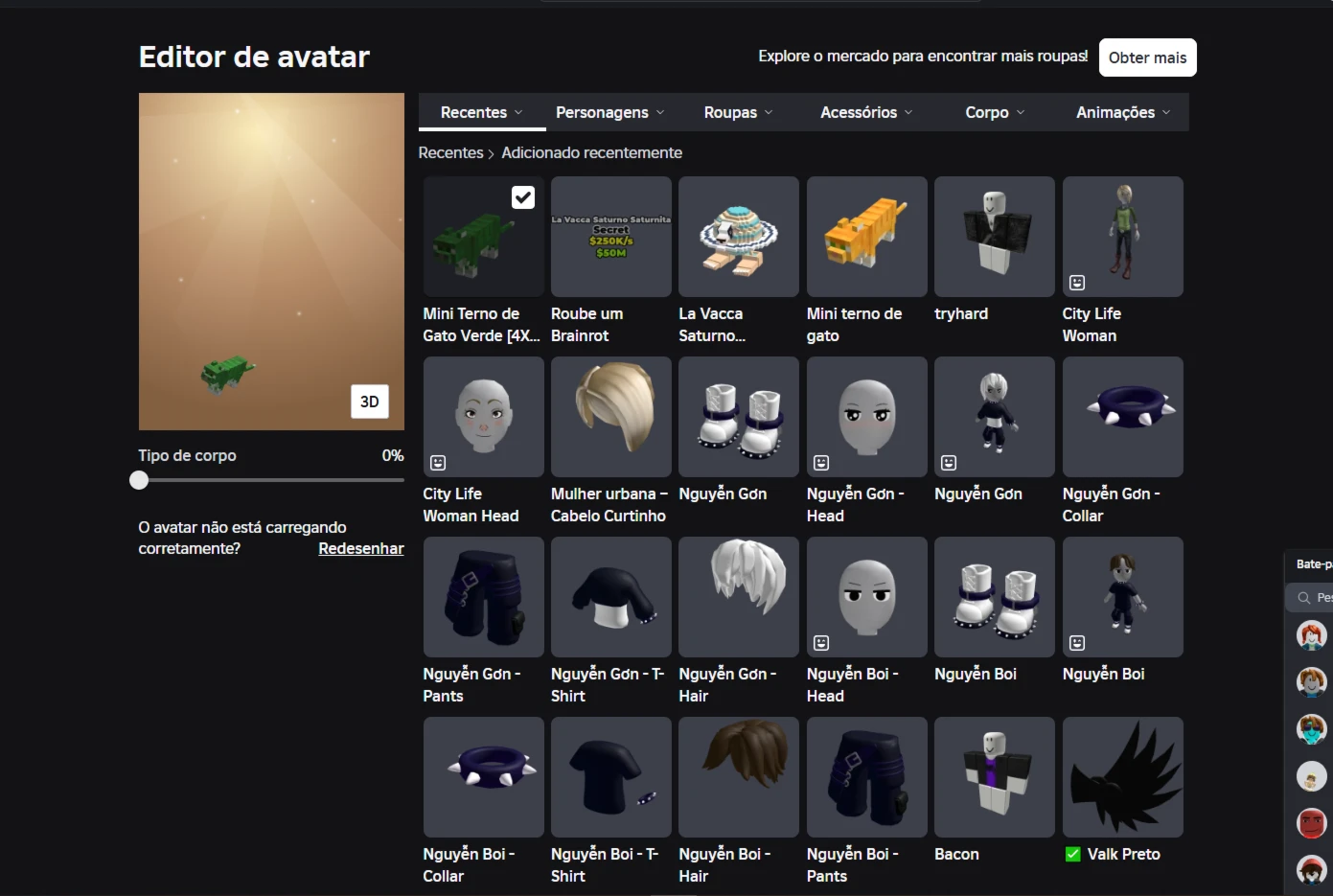Image resolution: width=1333 pixels, height=896 pixels.
Task: Uncheck the Mini Terno de Gato Verde checkbox
Action: click(523, 197)
